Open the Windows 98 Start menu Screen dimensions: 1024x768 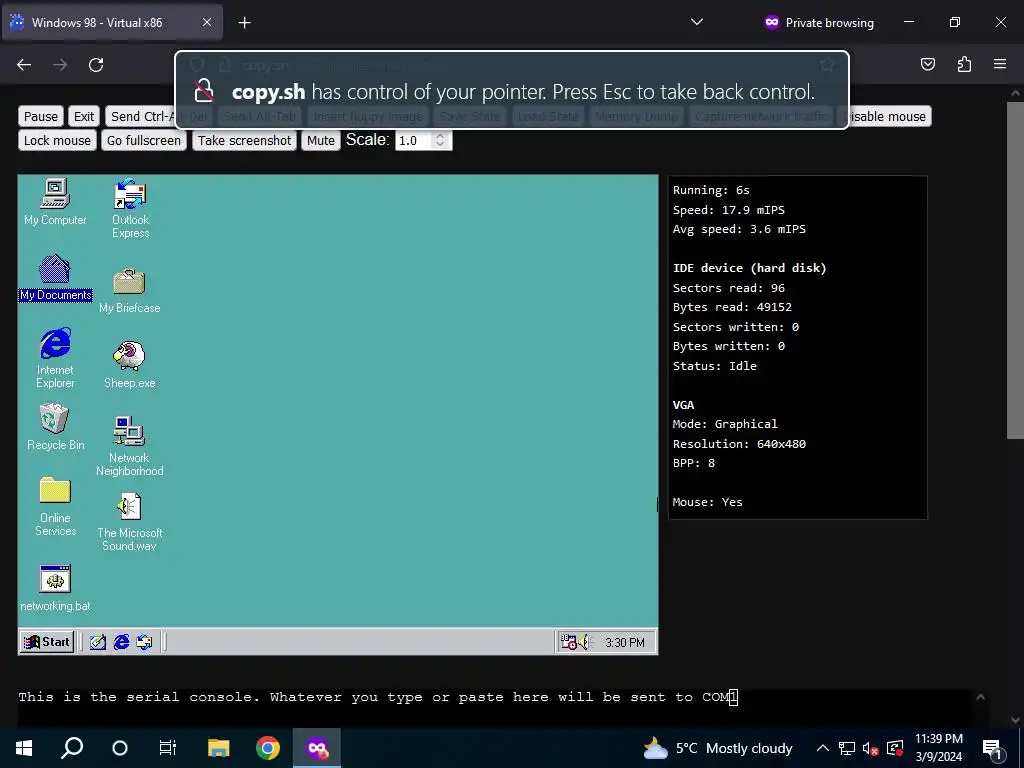47,642
